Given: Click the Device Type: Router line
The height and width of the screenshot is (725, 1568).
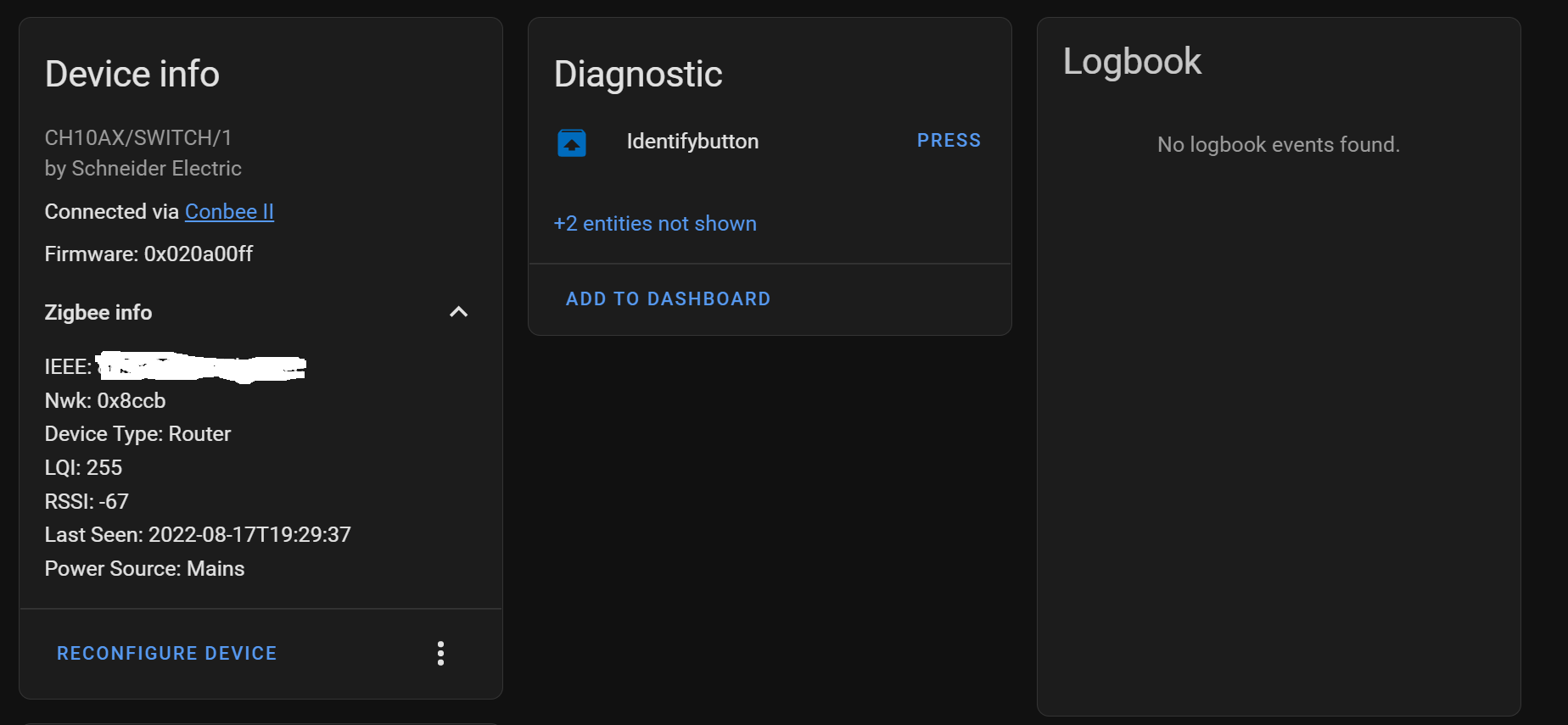Looking at the screenshot, I should point(137,433).
